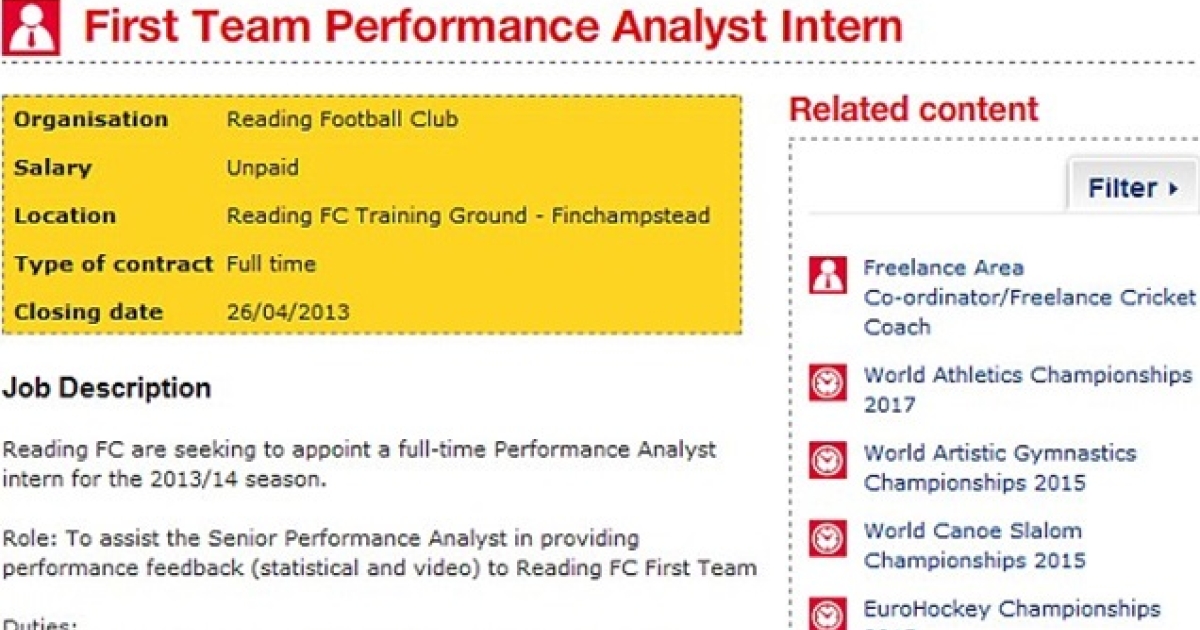This screenshot has width=1200, height=630.
Task: Click the red job icon beside the page title
Action: point(31,25)
